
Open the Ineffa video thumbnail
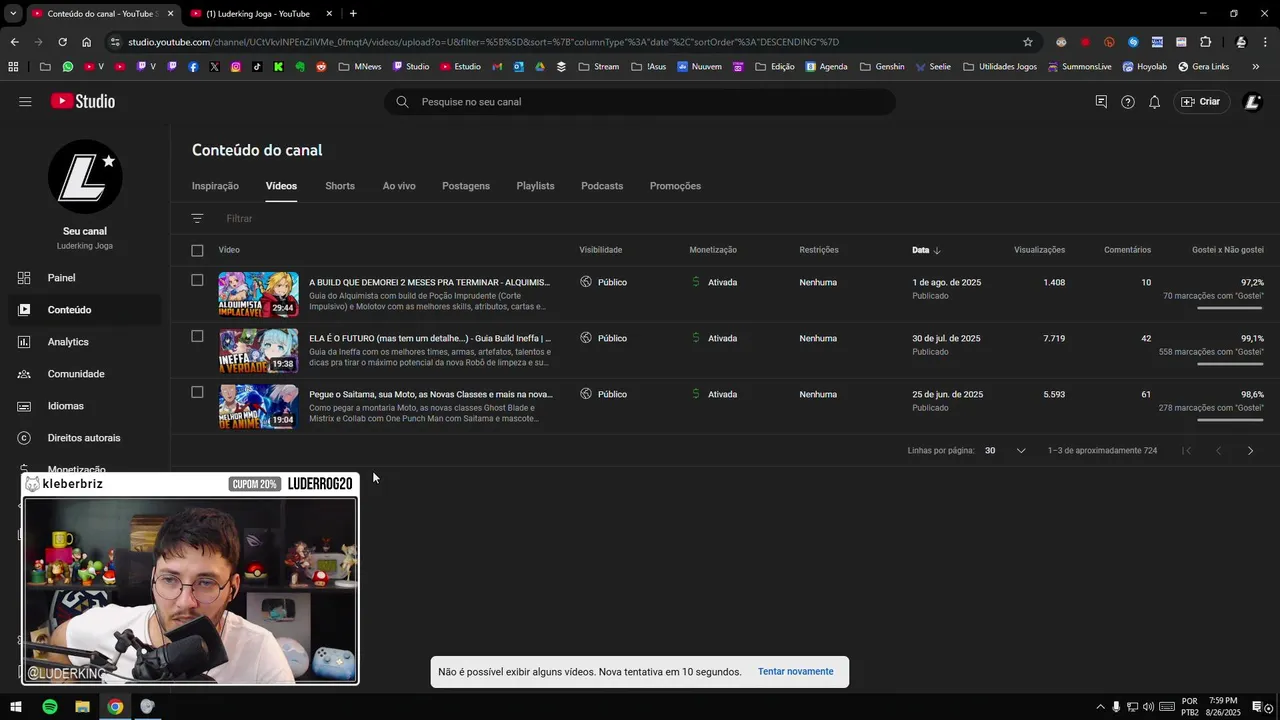pos(258,350)
